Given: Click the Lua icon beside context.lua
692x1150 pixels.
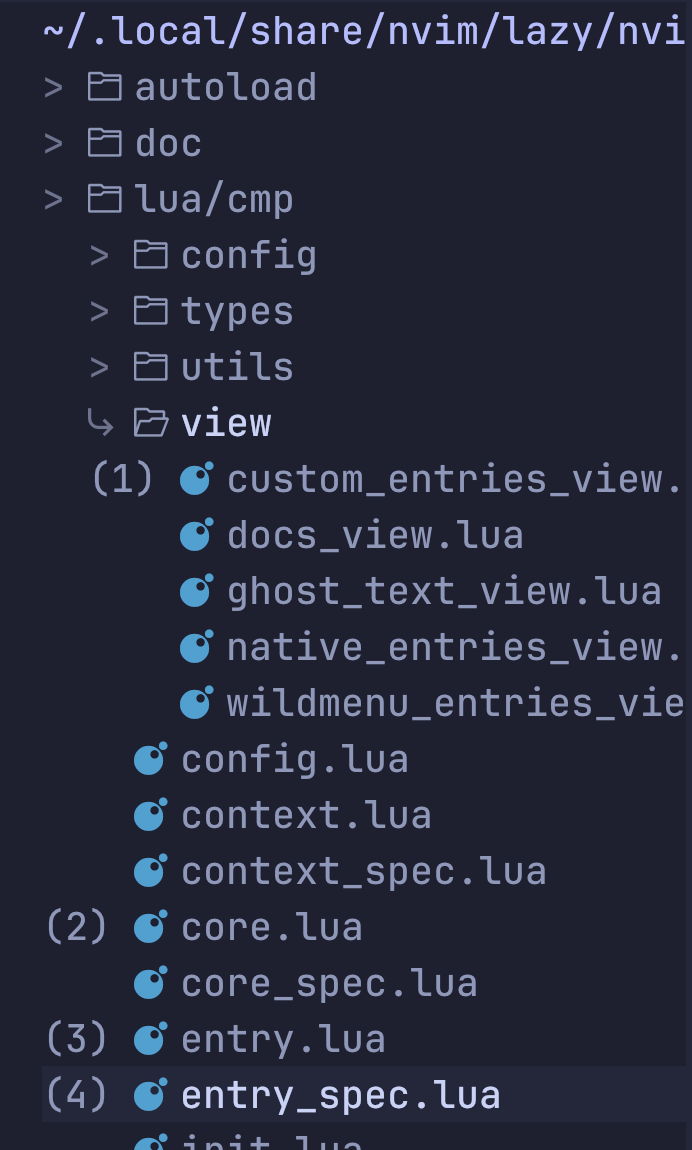Looking at the screenshot, I should pyautogui.click(x=150, y=815).
